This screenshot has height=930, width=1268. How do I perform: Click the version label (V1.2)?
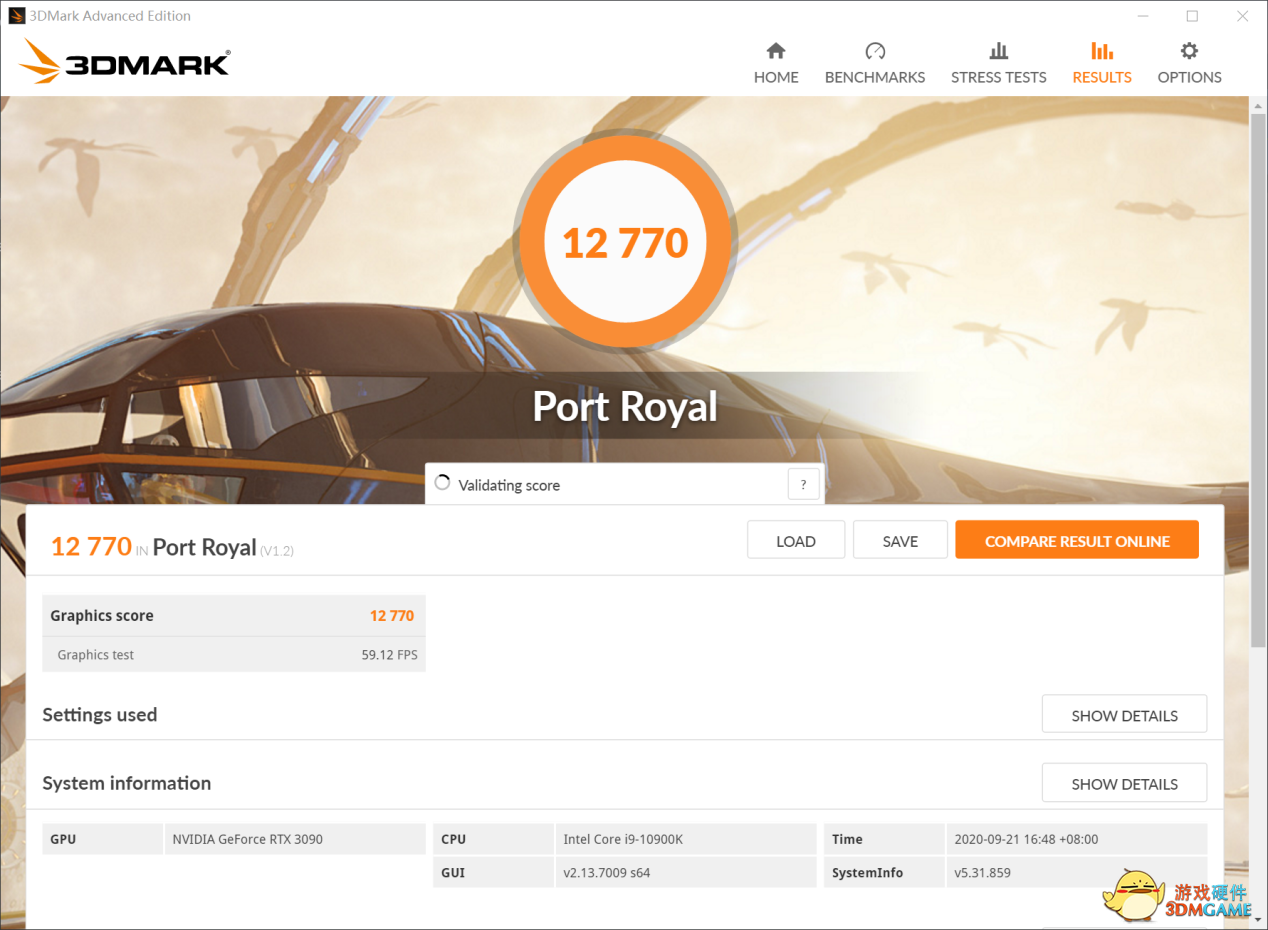tap(277, 551)
